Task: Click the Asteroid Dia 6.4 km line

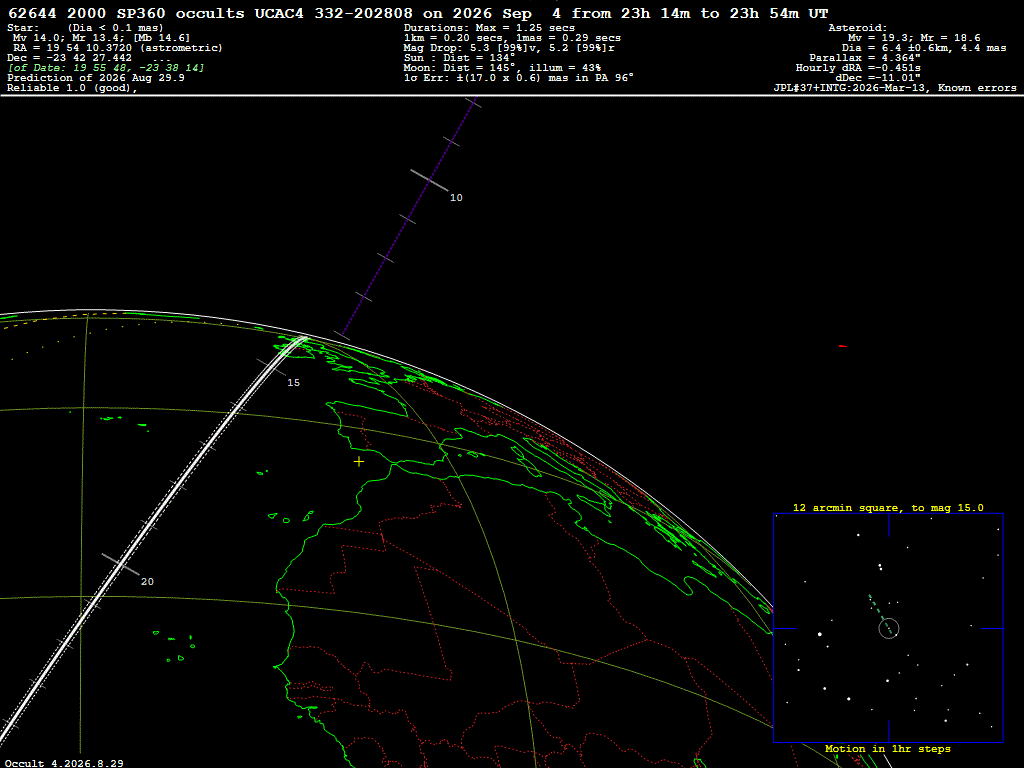Action: pyautogui.click(x=924, y=48)
